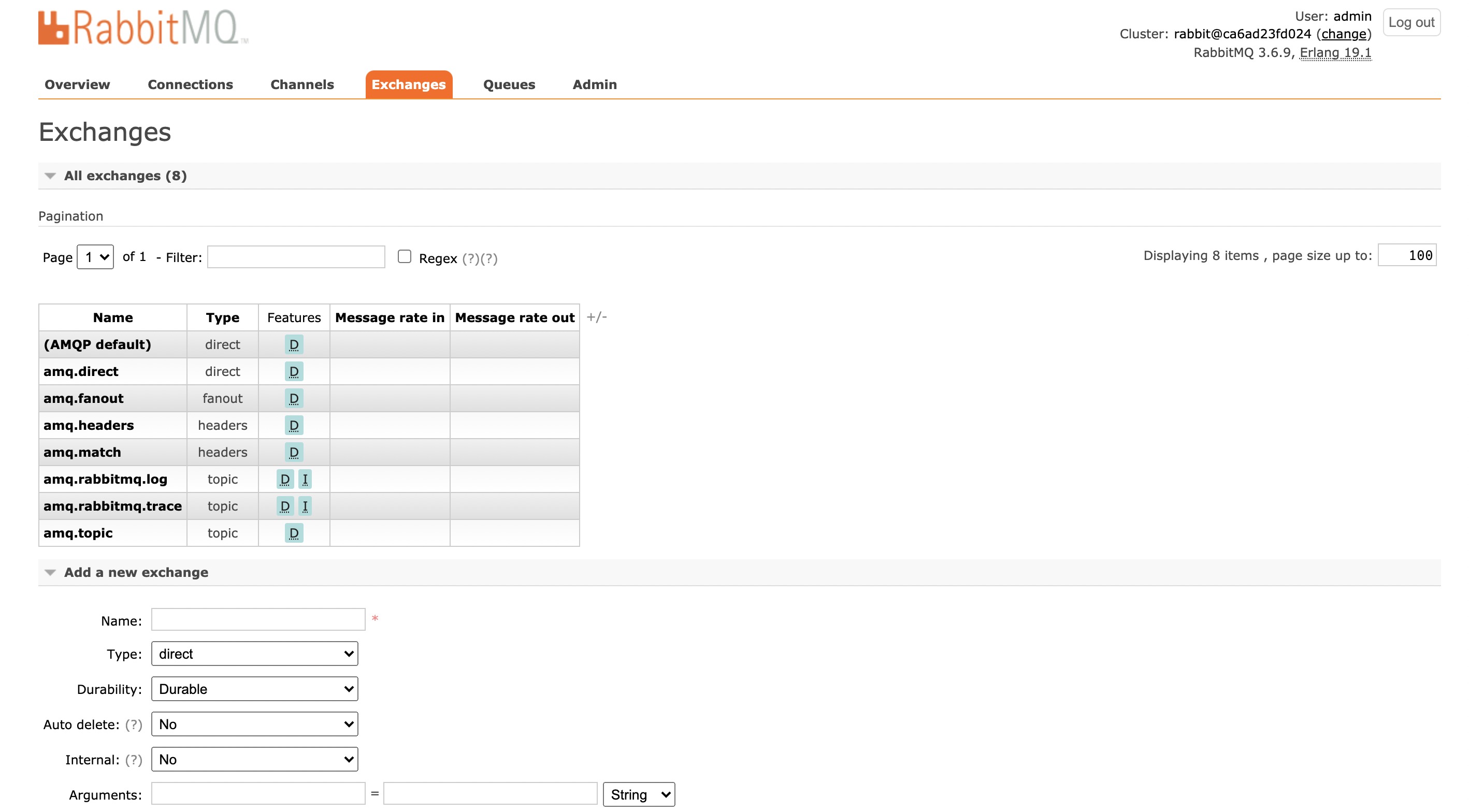This screenshot has width=1469, height=812.
Task: Open the Internal dropdown
Action: pos(254,760)
